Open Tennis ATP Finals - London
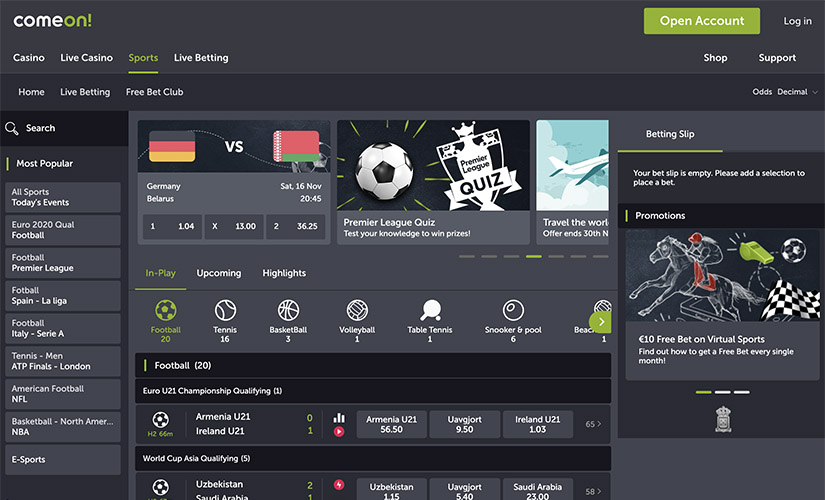 coord(63,361)
